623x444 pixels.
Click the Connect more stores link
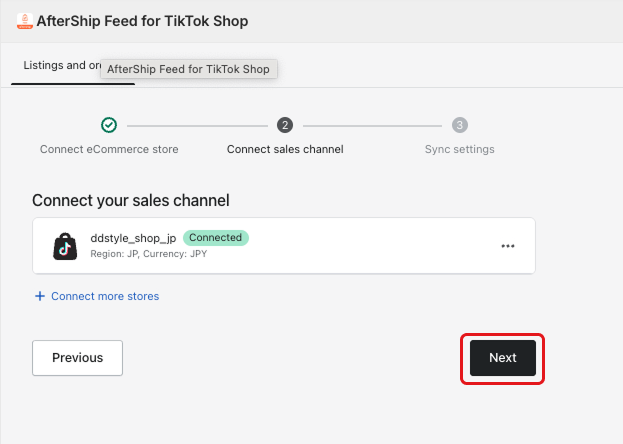click(x=105, y=296)
